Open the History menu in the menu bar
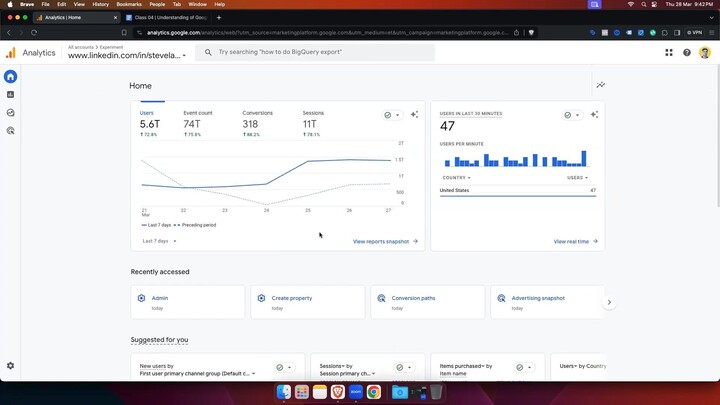This screenshot has width=720, height=405. point(100,4)
